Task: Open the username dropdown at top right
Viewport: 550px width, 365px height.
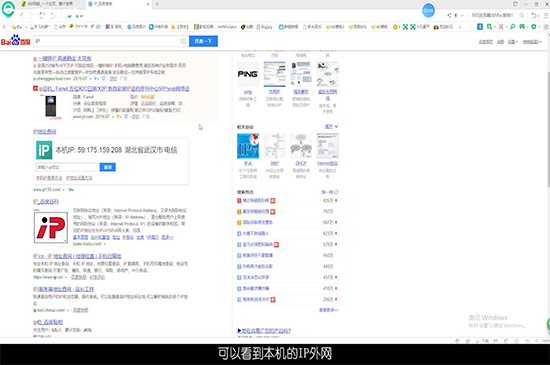Action: pyautogui.click(x=532, y=42)
